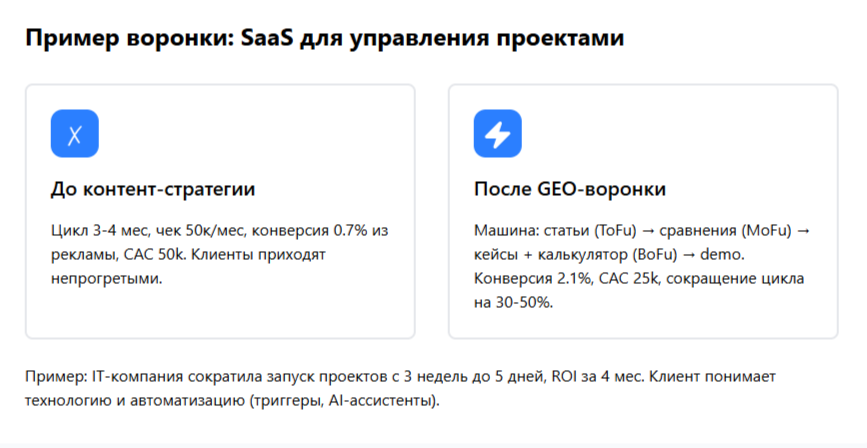The width and height of the screenshot is (867, 448).
Task: Click the blue X icon
Action: click(x=75, y=134)
